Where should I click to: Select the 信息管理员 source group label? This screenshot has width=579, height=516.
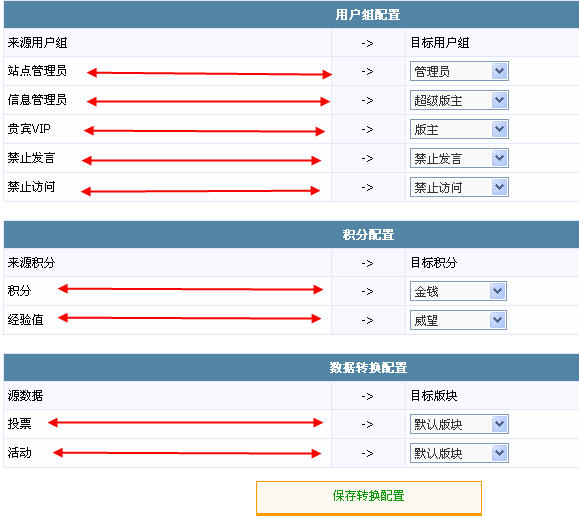point(37,100)
